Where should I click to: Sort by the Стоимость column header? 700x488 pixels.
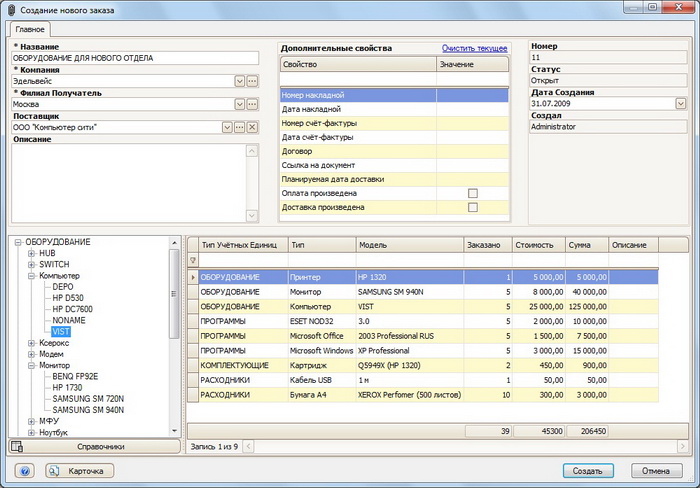point(537,244)
